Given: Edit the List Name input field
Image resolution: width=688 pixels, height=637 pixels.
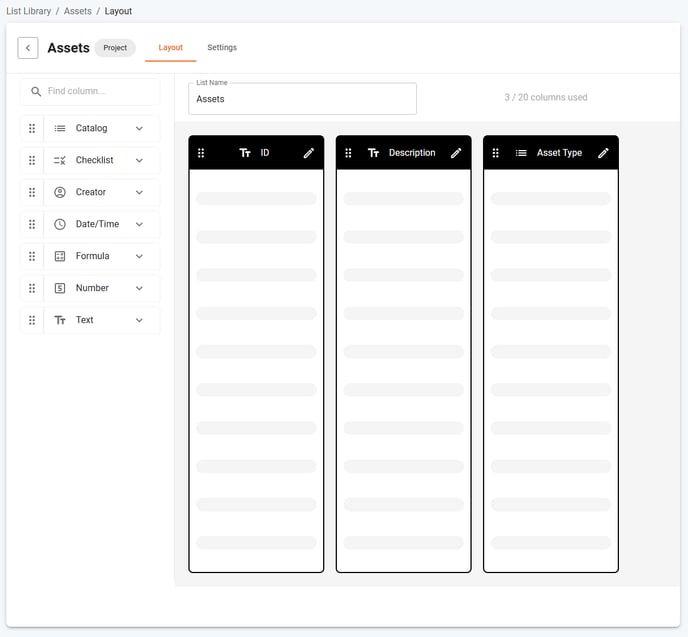Looking at the screenshot, I should click(x=302, y=99).
